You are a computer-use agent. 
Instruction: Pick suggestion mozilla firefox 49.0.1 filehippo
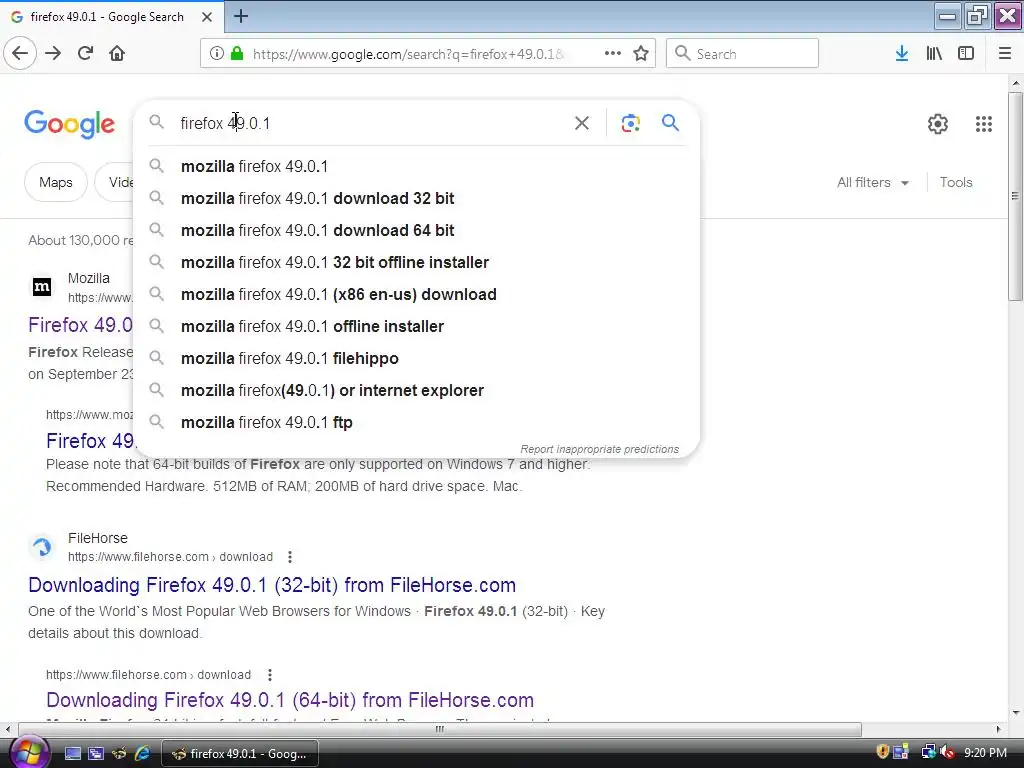tap(417, 358)
